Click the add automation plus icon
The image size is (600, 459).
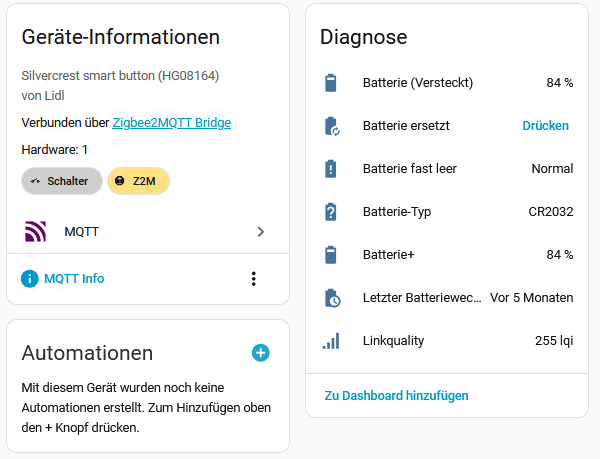click(260, 353)
